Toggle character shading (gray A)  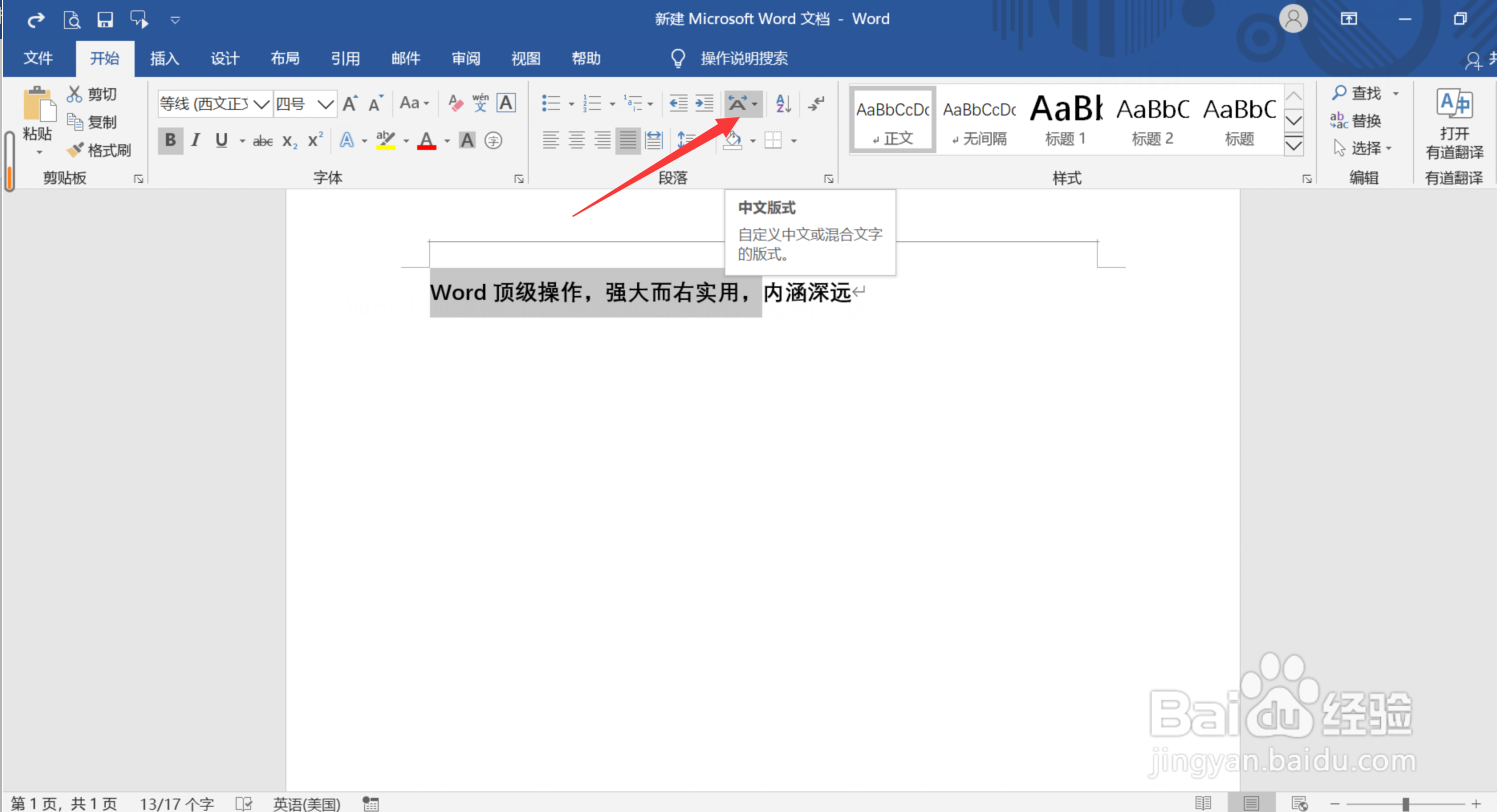467,141
